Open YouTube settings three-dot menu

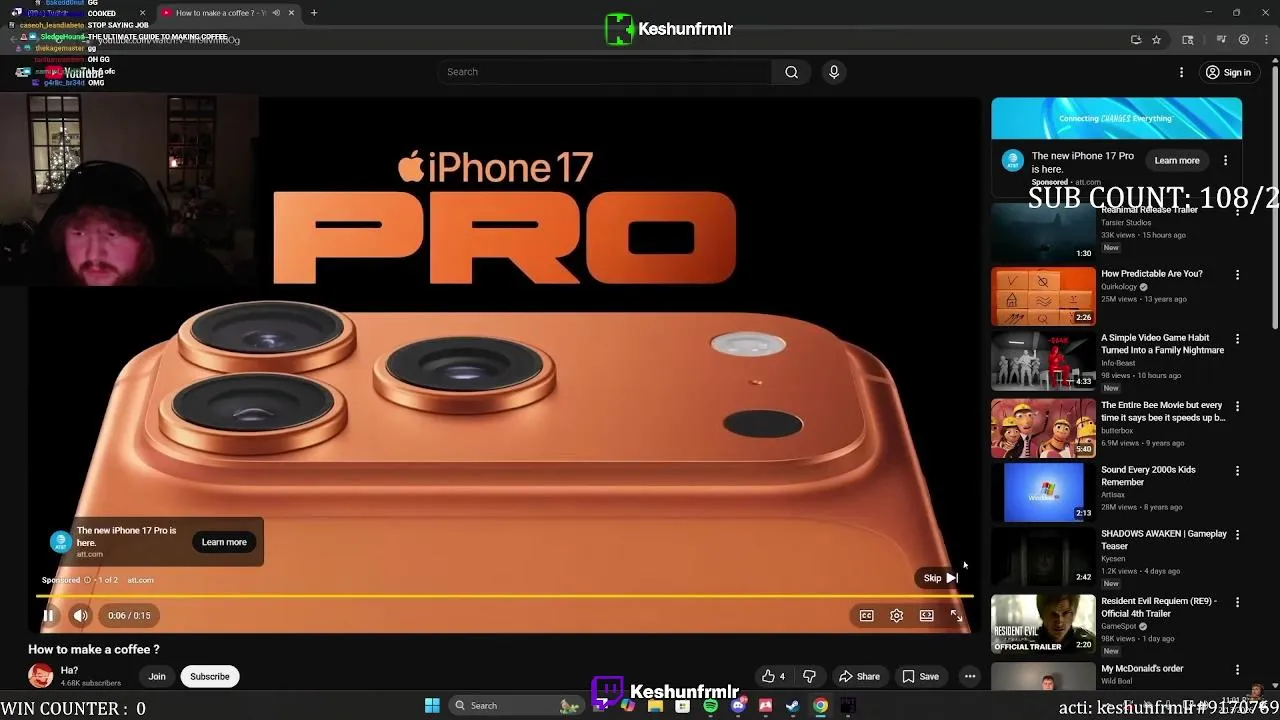coord(1181,72)
